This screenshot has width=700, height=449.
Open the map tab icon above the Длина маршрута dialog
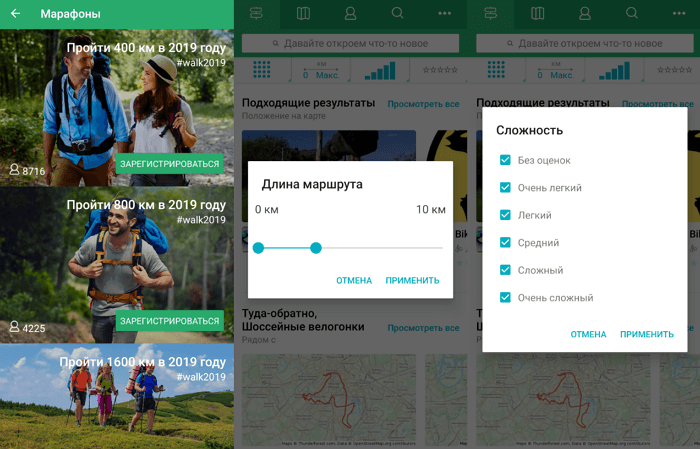(304, 14)
